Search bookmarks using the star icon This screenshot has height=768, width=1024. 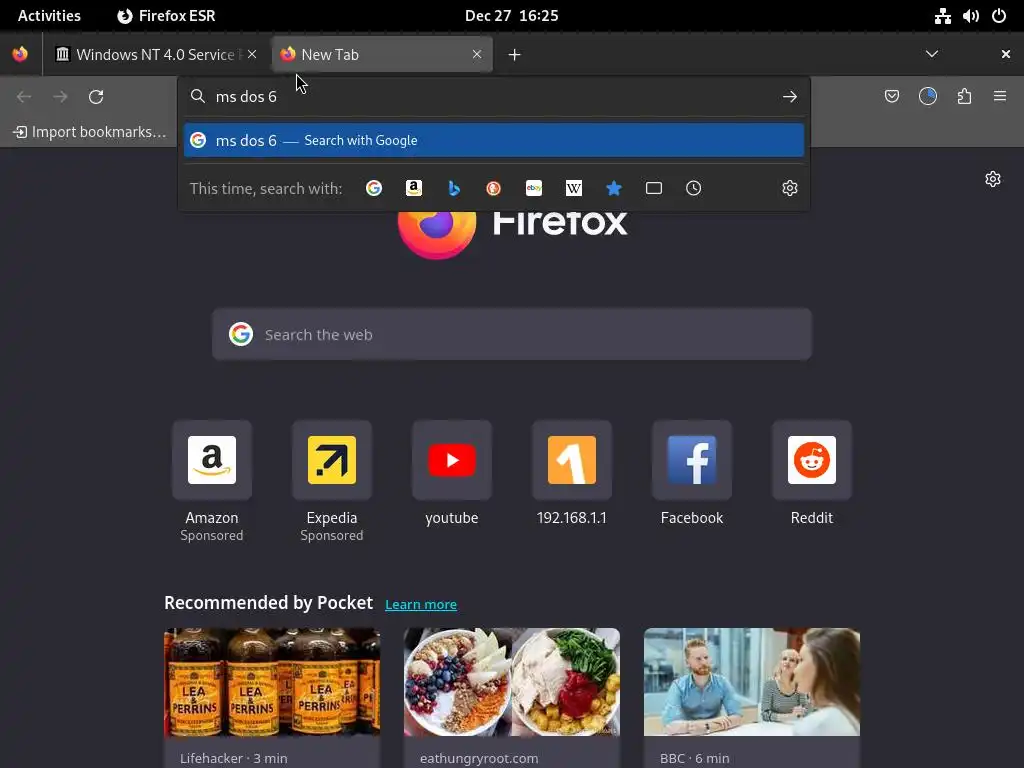coord(613,188)
